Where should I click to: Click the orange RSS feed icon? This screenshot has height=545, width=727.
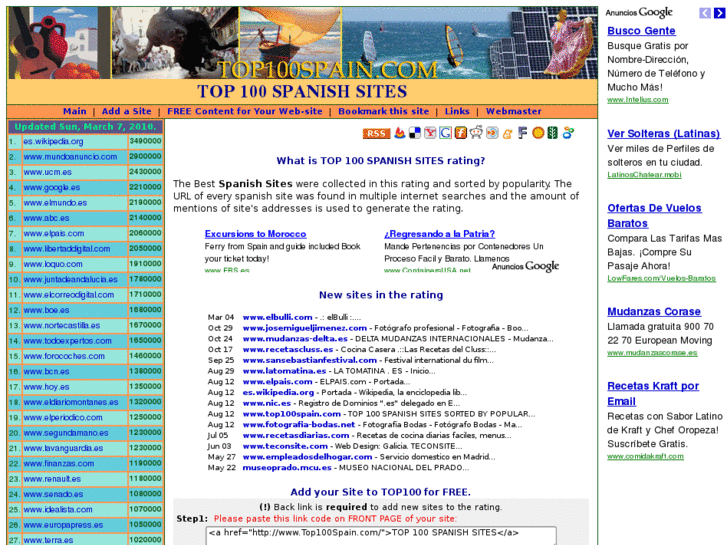pyautogui.click(x=376, y=134)
